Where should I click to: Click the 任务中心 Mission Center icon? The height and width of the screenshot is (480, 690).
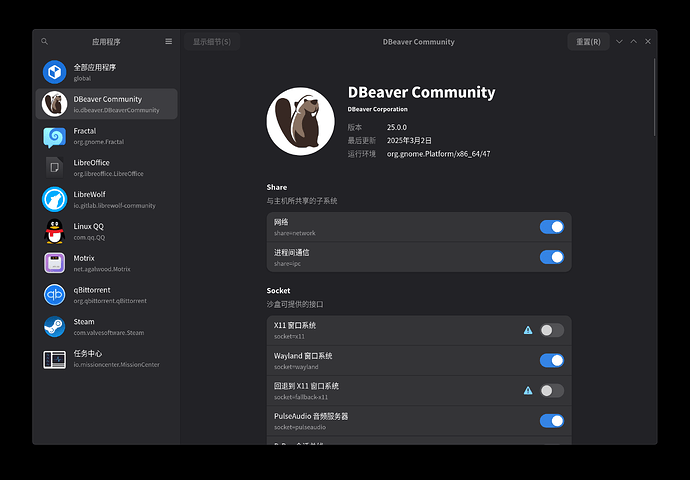[55, 359]
